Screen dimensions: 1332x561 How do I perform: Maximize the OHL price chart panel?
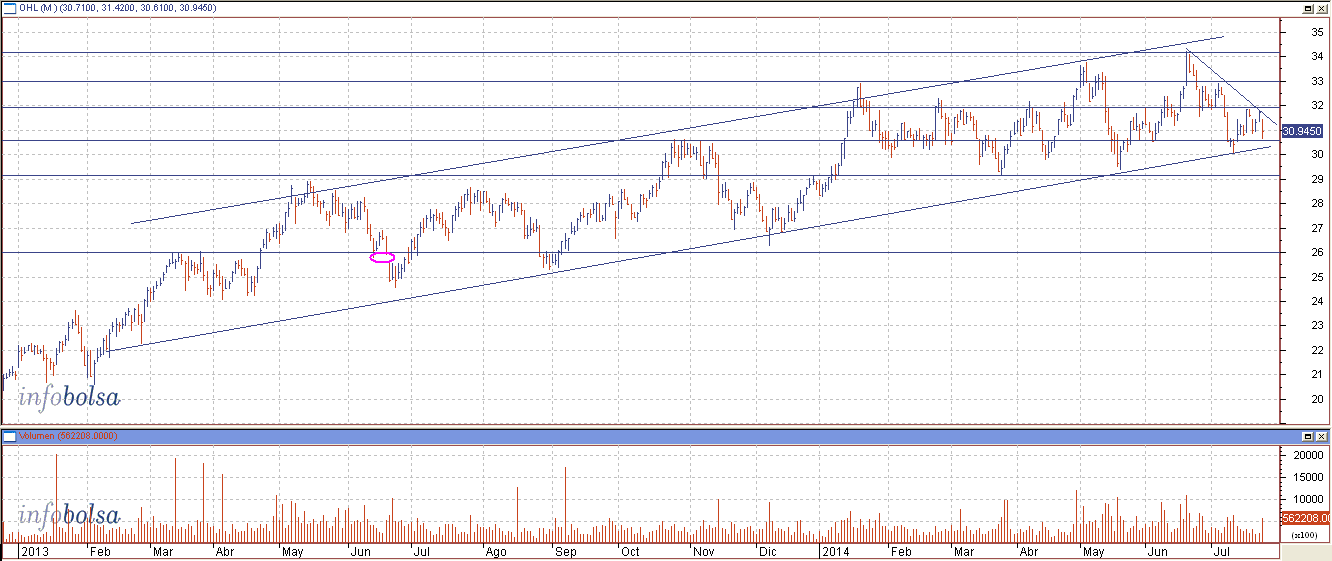pyautogui.click(x=1307, y=7)
